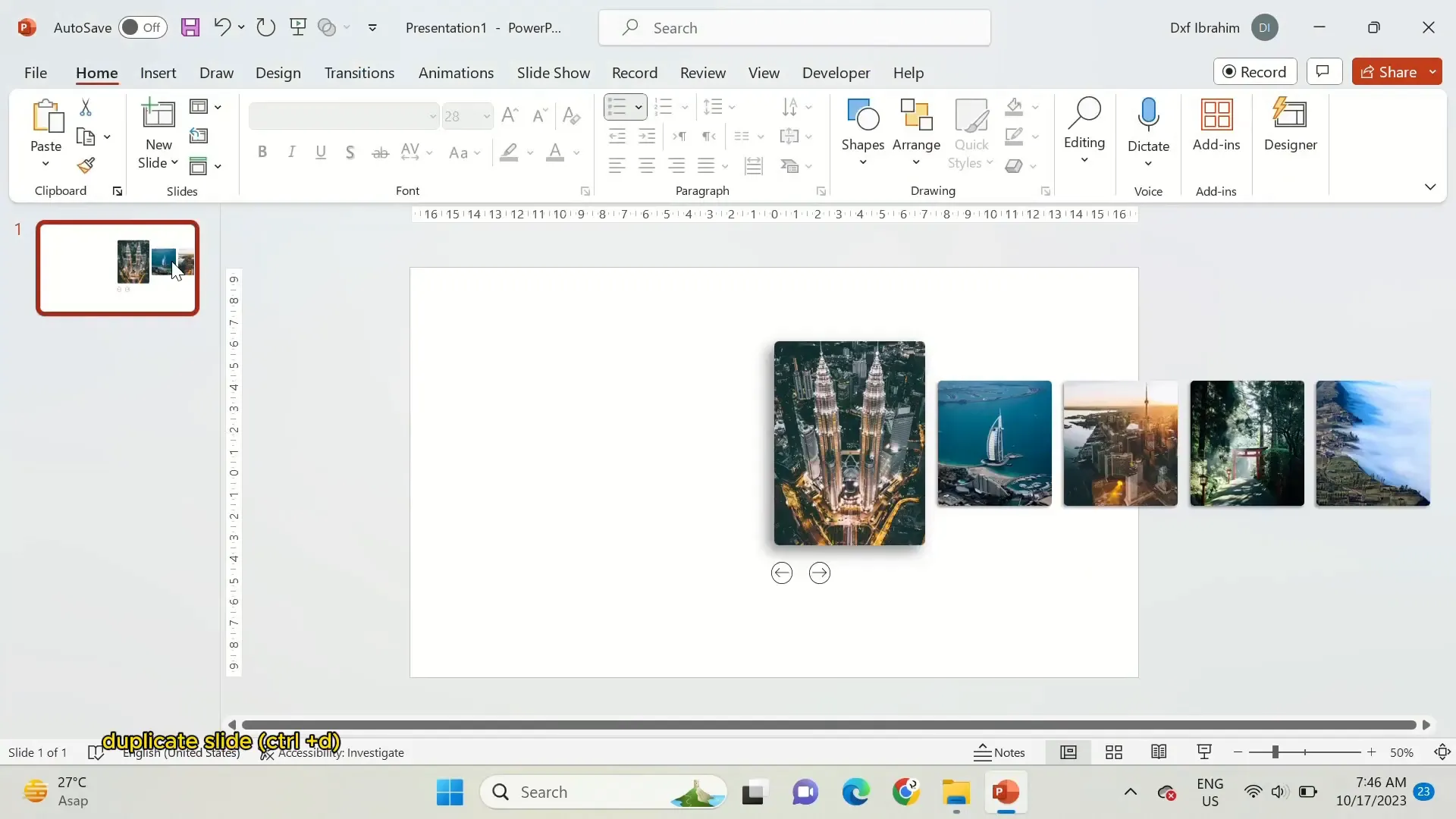This screenshot has width=1456, height=819.
Task: Click the Reset slide icon
Action: click(x=199, y=136)
